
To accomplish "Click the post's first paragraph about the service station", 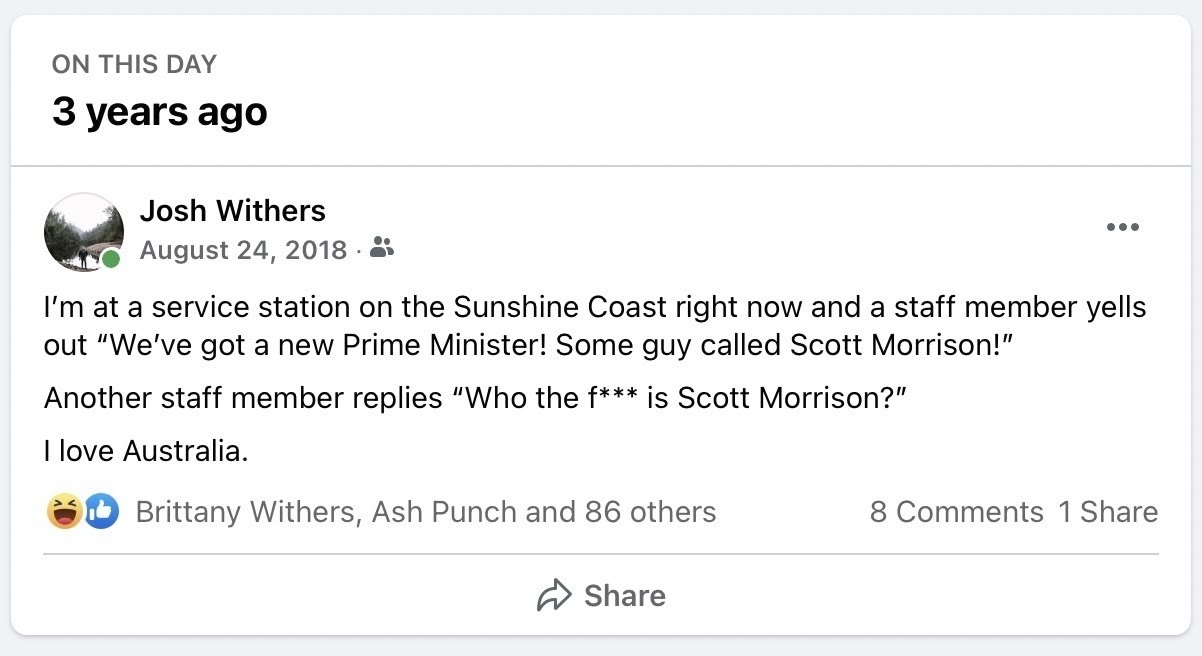I will click(595, 324).
